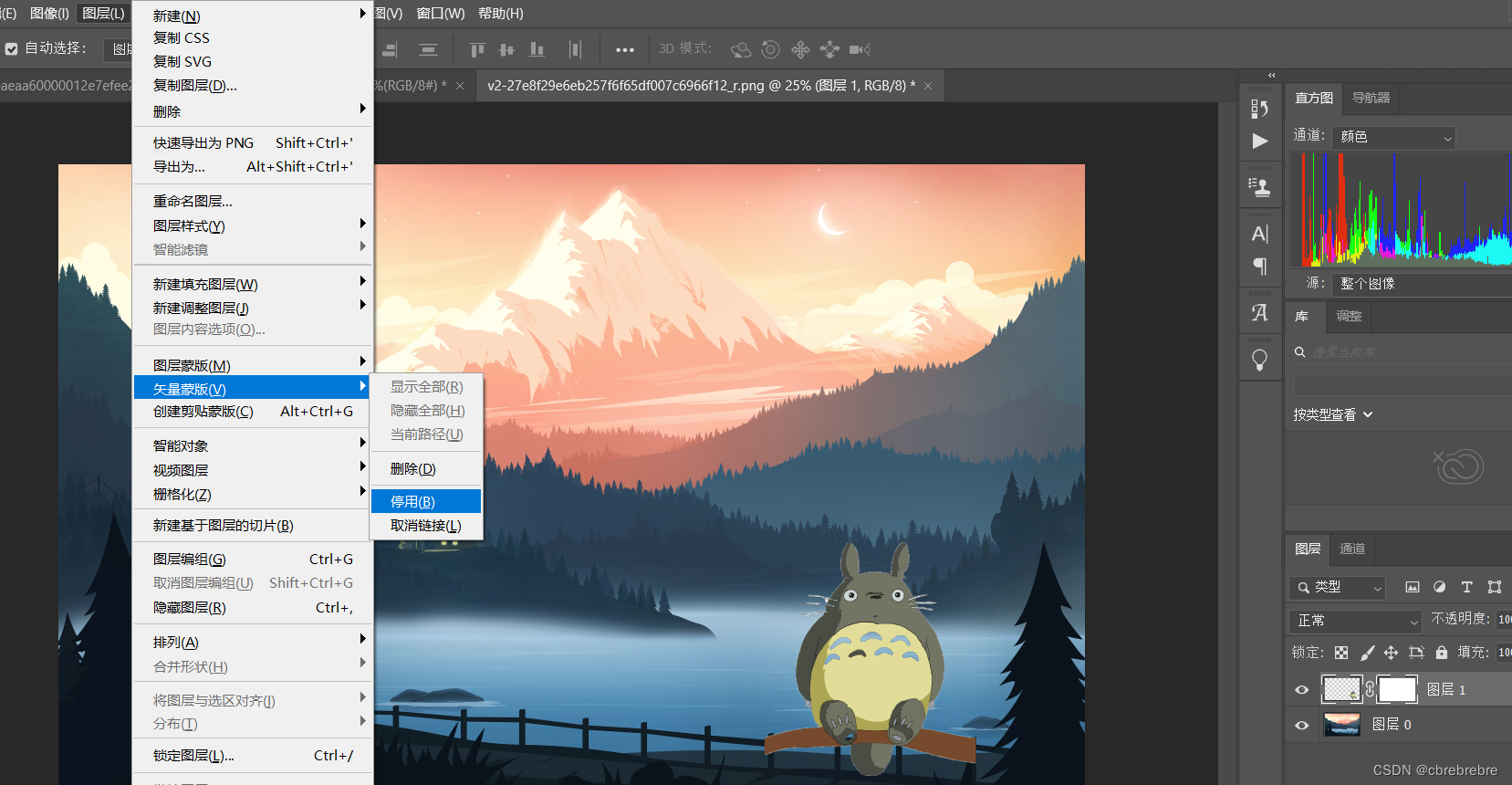Expand the 智能对象 submenu
The image size is (1512, 785).
[253, 445]
